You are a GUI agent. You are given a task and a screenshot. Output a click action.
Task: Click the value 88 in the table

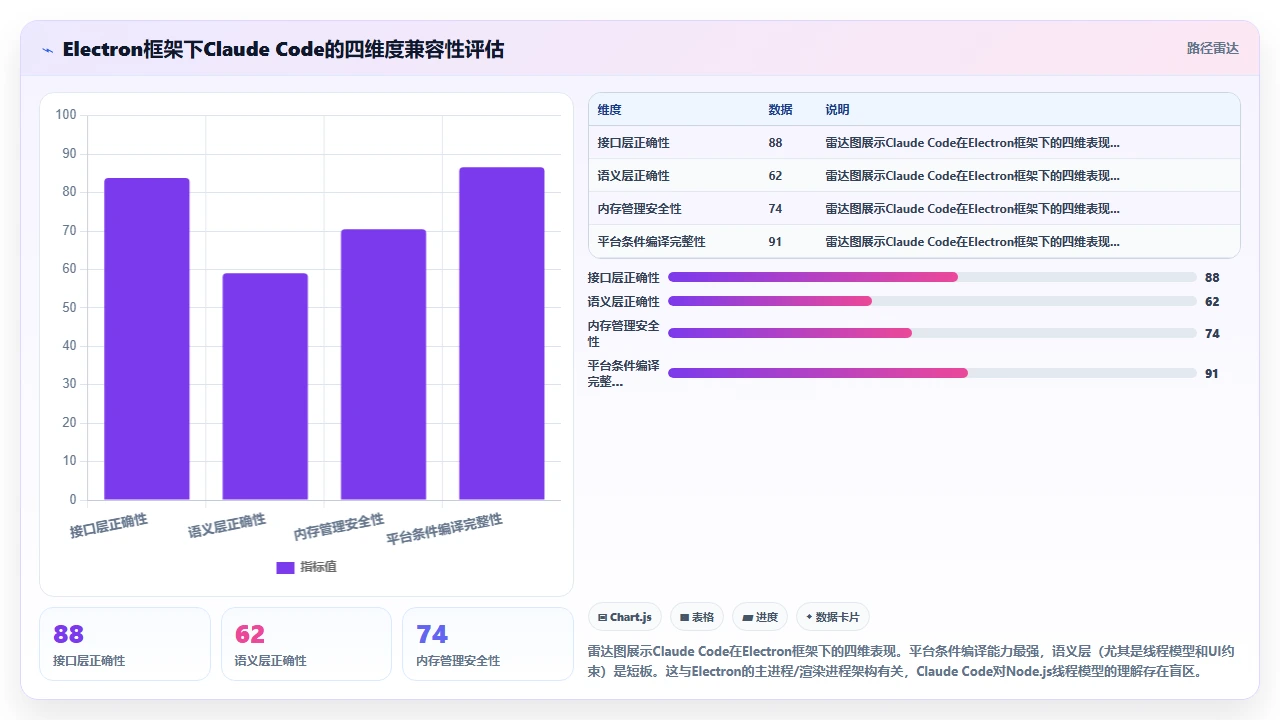tap(775, 143)
